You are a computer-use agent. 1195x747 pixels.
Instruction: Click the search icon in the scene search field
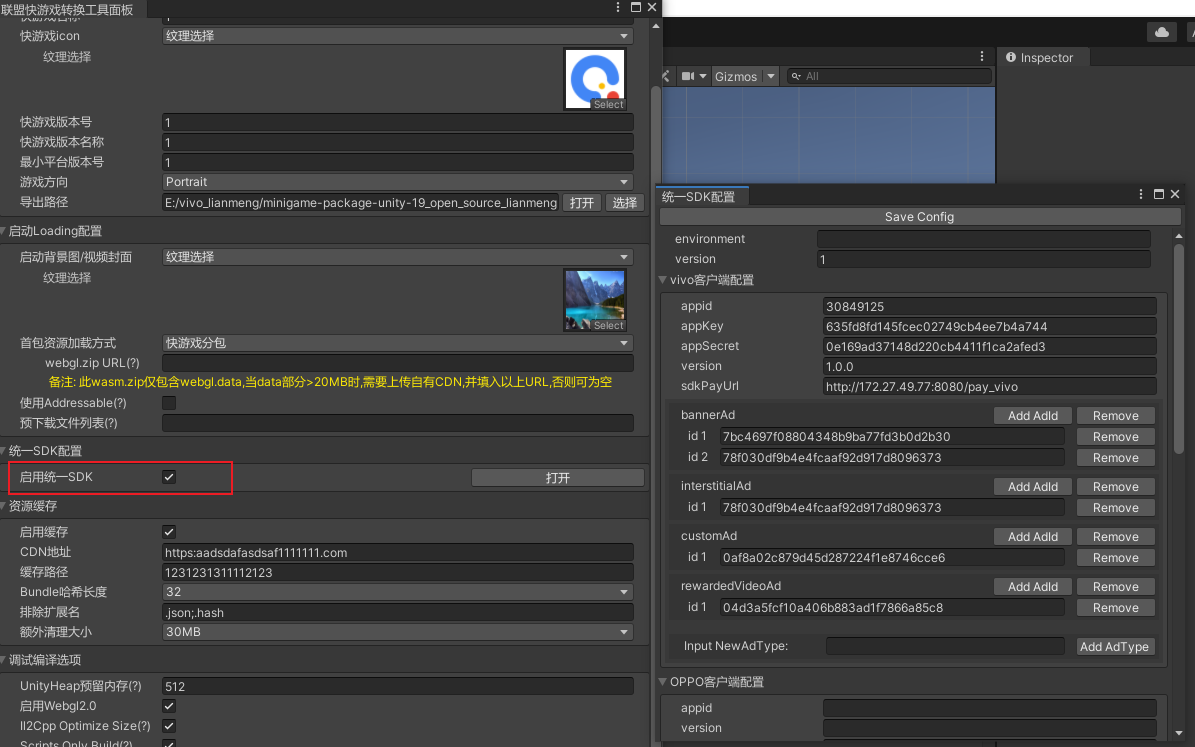click(x=796, y=77)
